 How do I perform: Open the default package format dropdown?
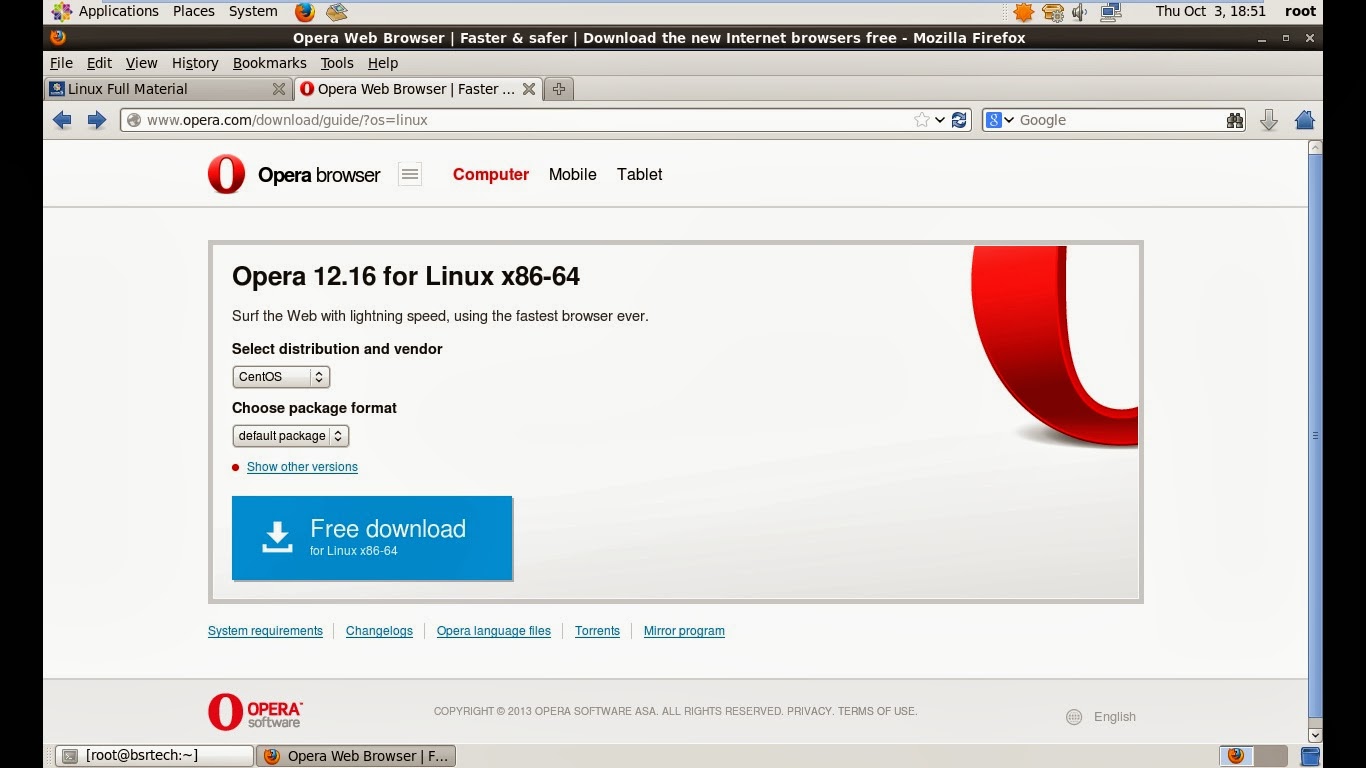(x=290, y=436)
